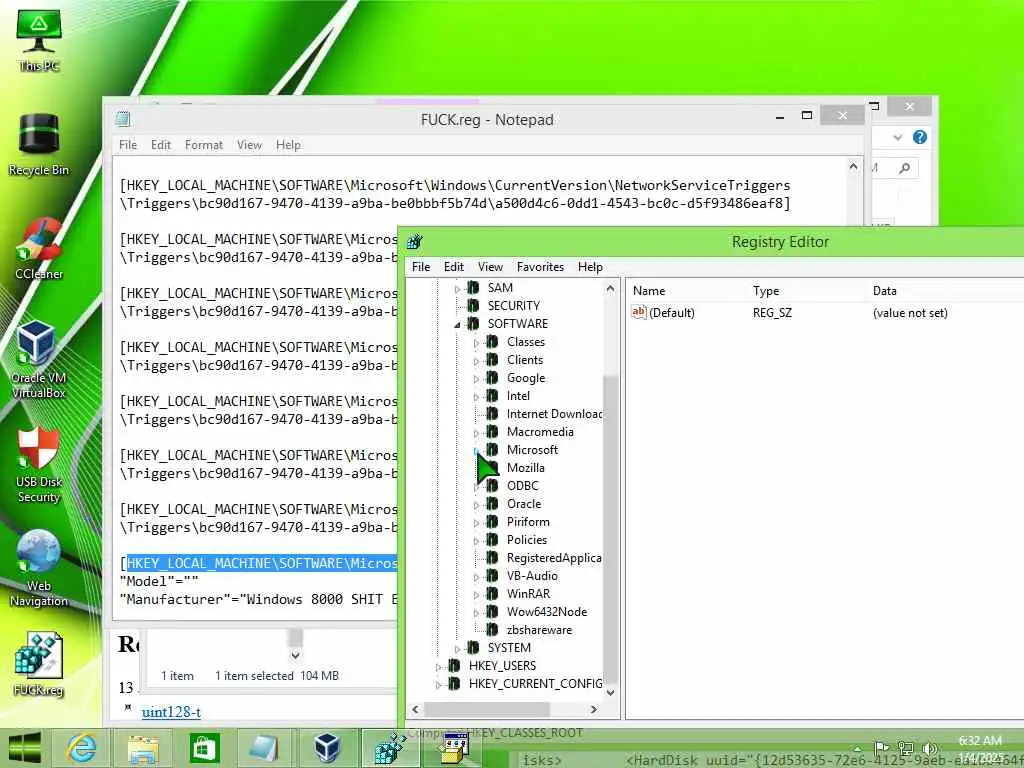
Task: Open Internet Explorer from the taskbar
Action: [83, 748]
